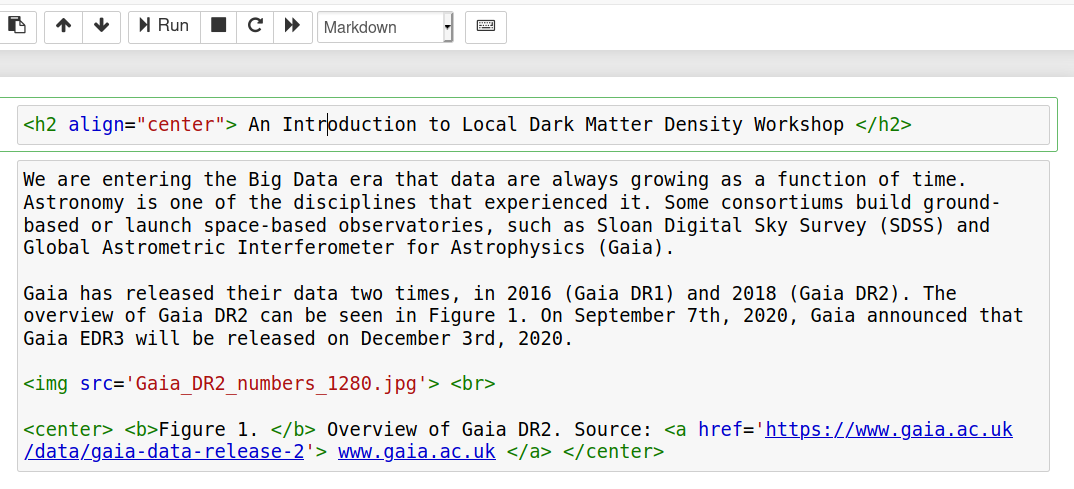Click the www.gaia.ac.uk link text
This screenshot has width=1074, height=489.
pos(416,452)
